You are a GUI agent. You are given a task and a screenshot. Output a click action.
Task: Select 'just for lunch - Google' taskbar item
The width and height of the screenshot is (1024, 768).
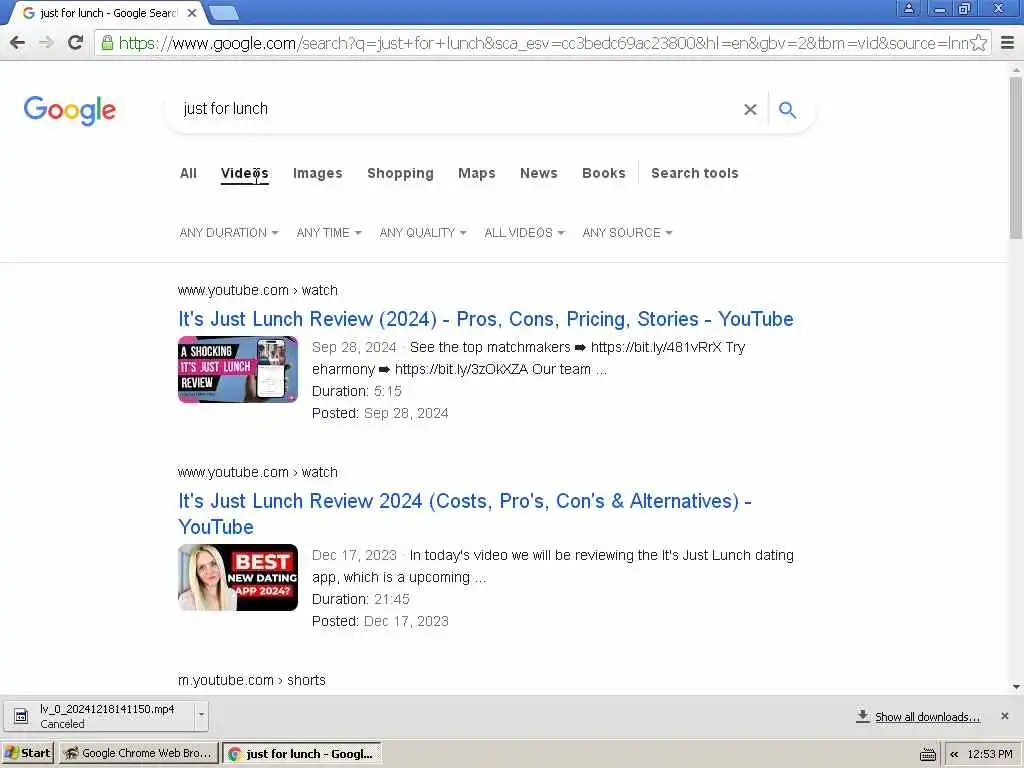[x=302, y=754]
